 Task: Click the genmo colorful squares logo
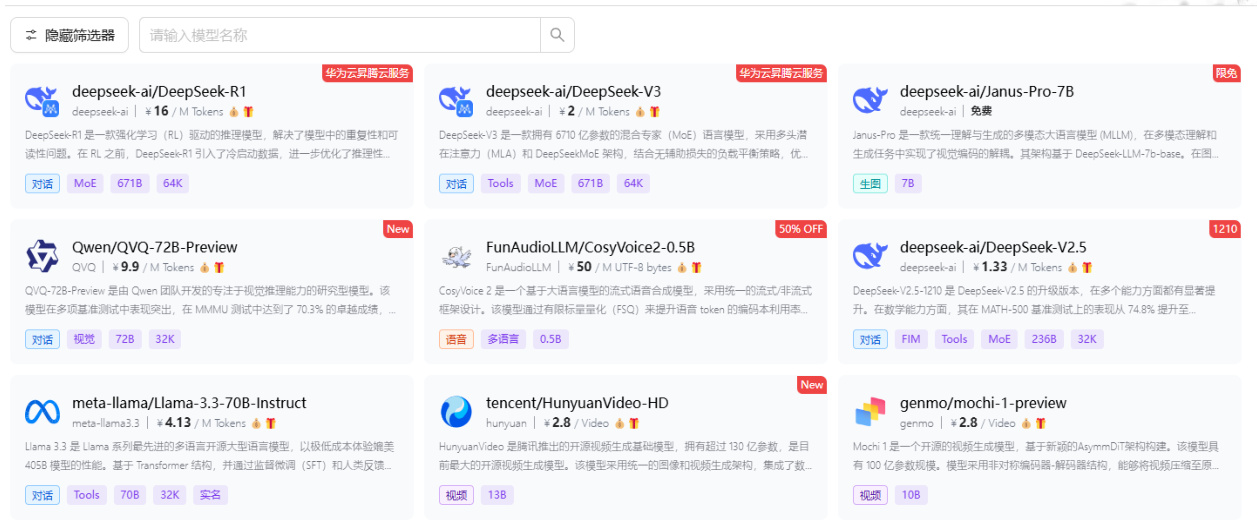(x=870, y=412)
